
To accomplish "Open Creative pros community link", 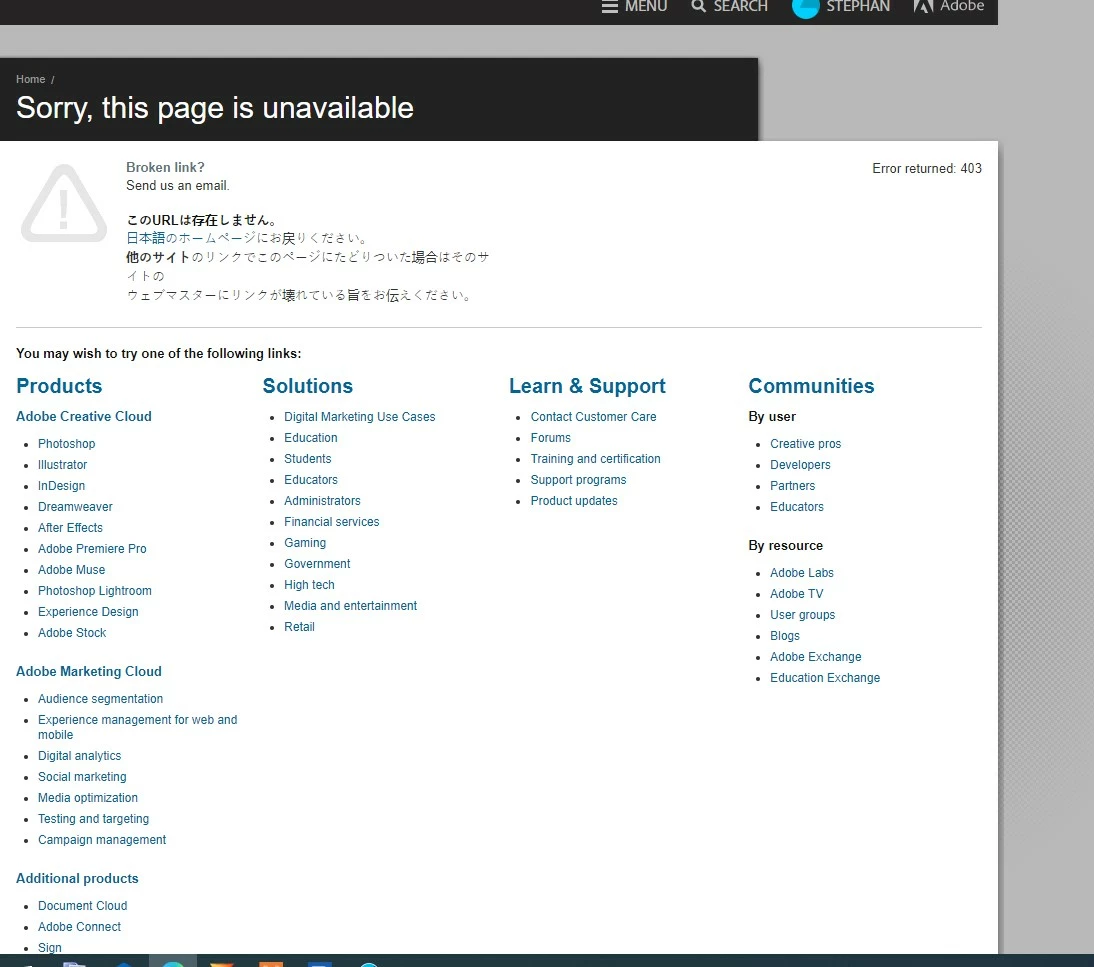I will [x=805, y=444].
